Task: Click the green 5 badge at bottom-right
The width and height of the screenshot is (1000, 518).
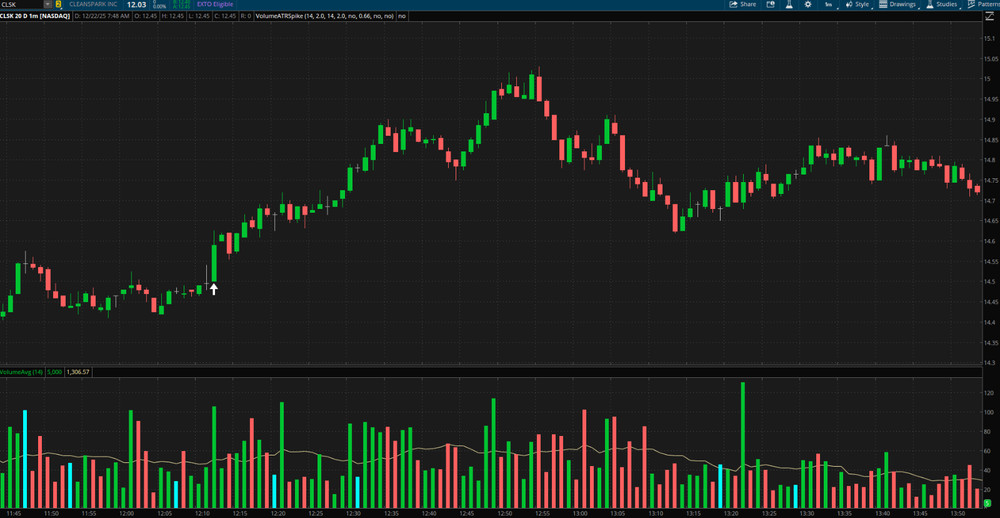Action: (x=987, y=503)
